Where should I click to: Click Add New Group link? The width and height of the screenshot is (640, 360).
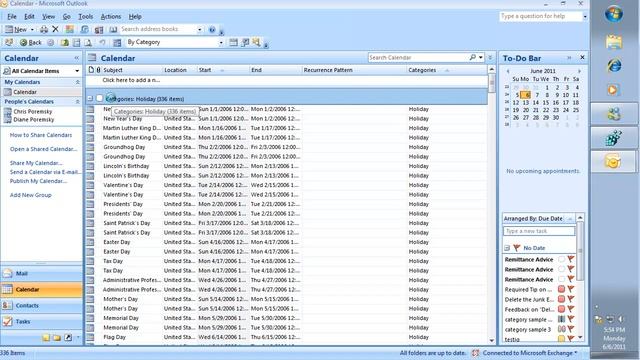[x=31, y=195]
